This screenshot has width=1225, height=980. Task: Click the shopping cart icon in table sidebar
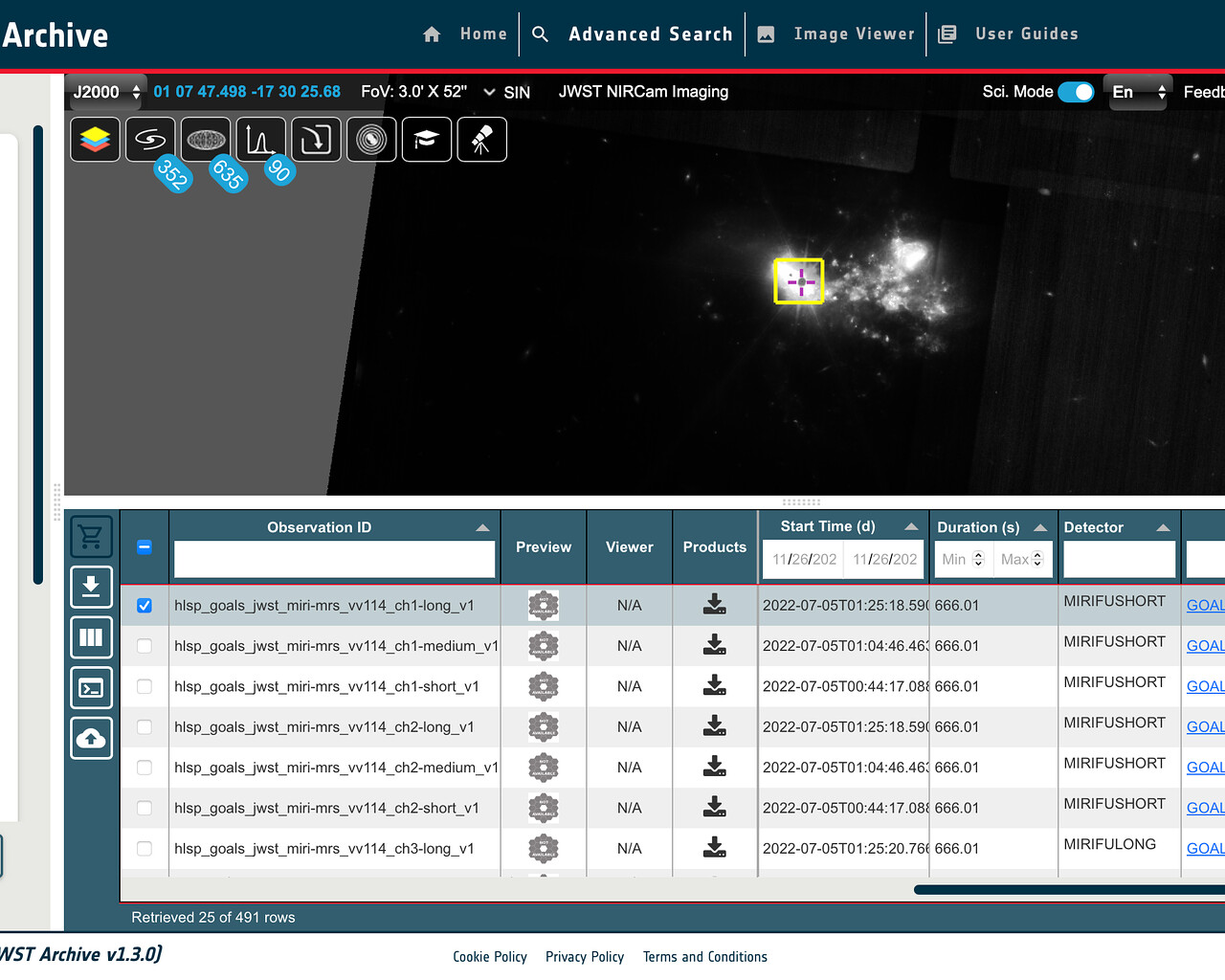91,537
